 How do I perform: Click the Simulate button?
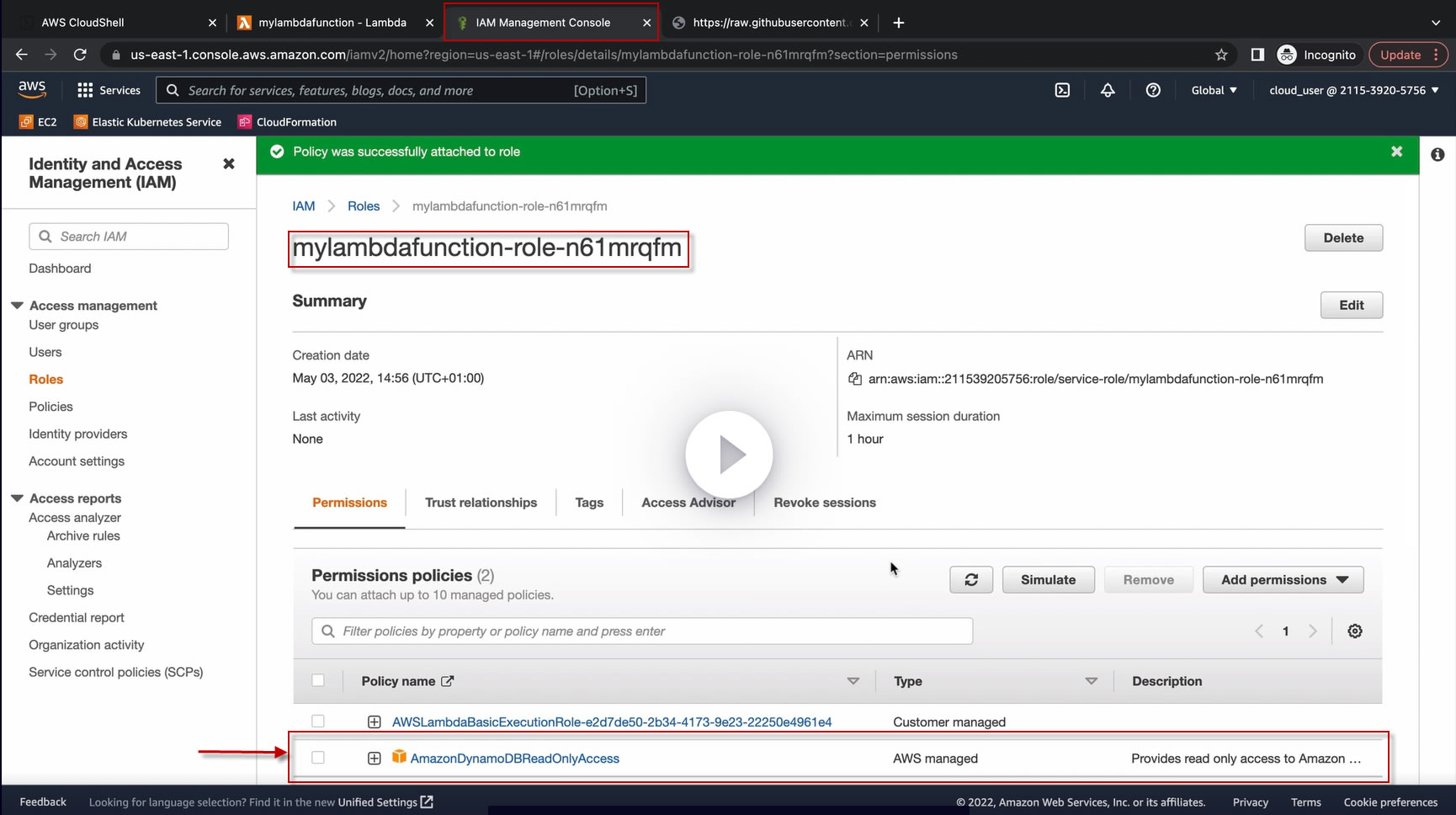point(1048,579)
